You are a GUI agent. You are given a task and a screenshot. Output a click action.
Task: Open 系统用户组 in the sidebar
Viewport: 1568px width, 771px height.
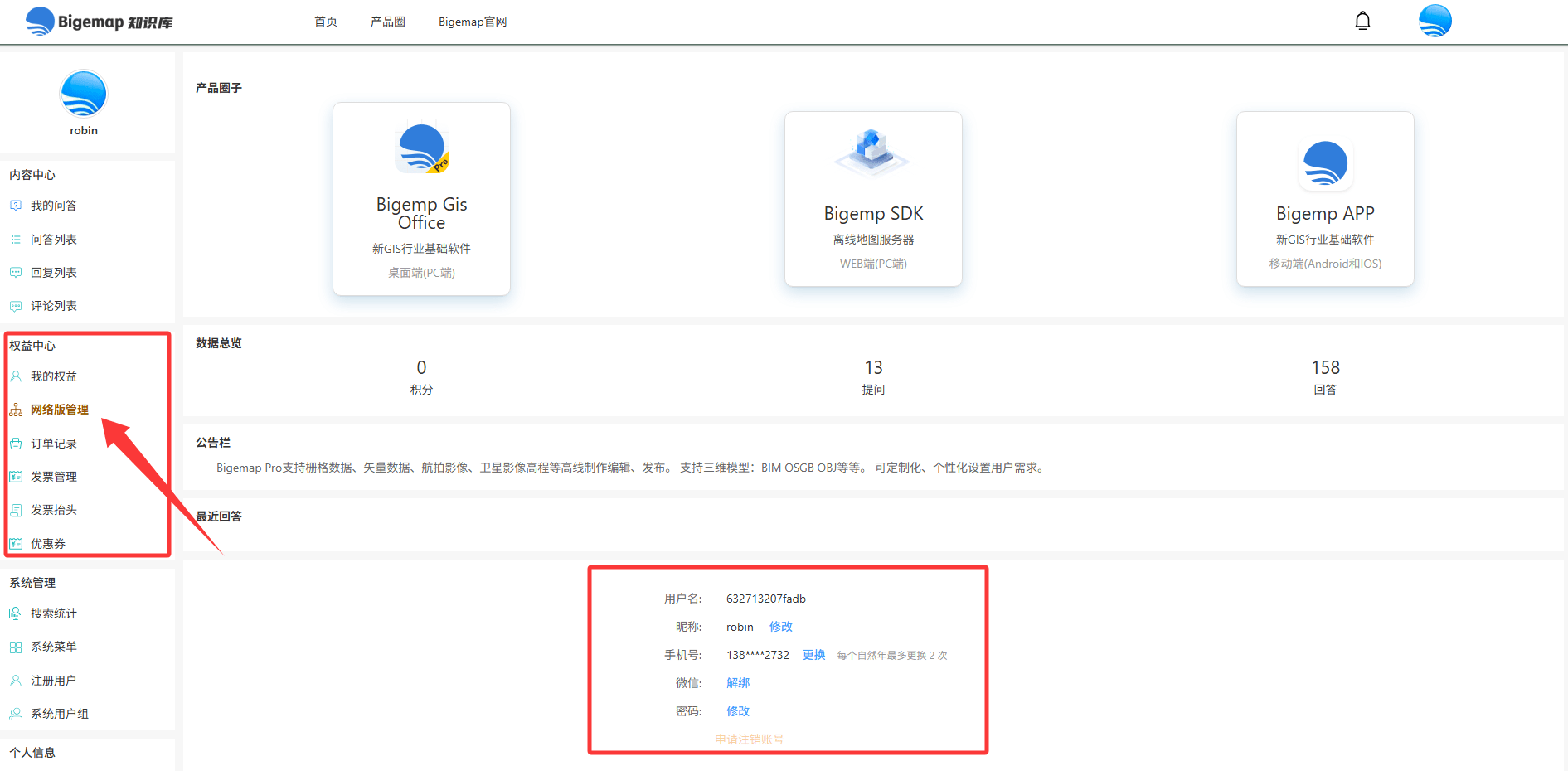[x=60, y=714]
